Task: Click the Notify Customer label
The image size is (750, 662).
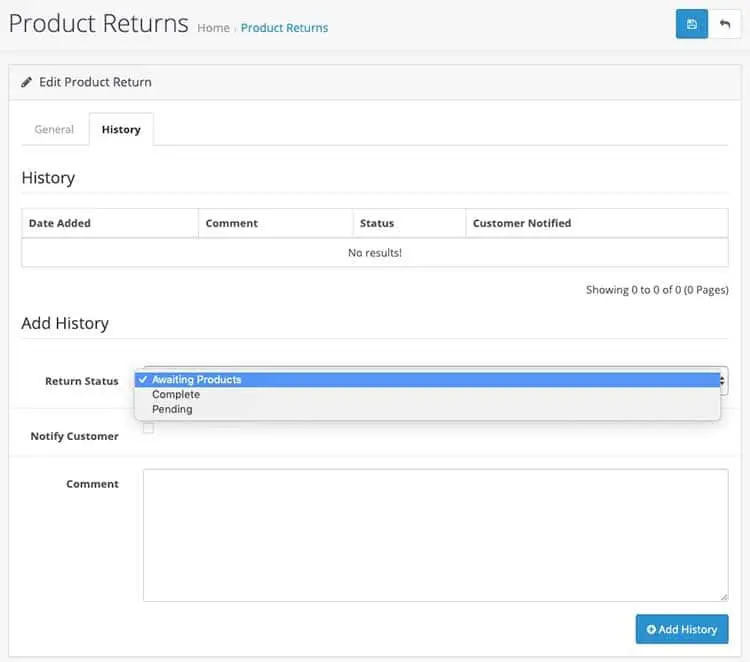Action: click(x=75, y=436)
